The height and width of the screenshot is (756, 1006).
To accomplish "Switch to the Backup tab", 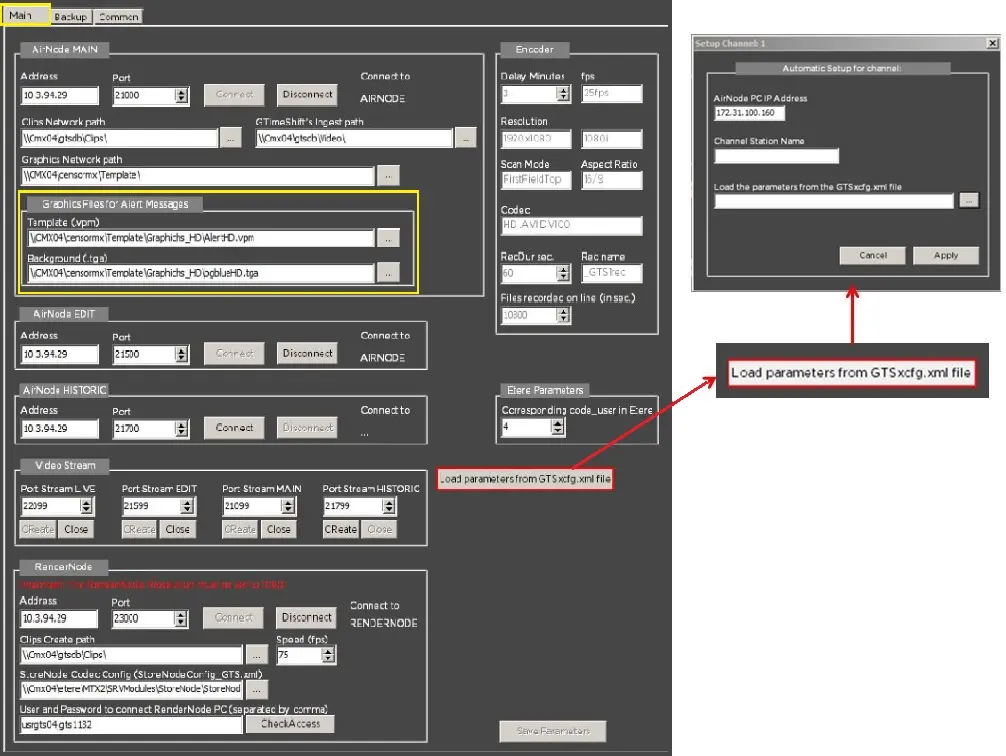I will (71, 17).
